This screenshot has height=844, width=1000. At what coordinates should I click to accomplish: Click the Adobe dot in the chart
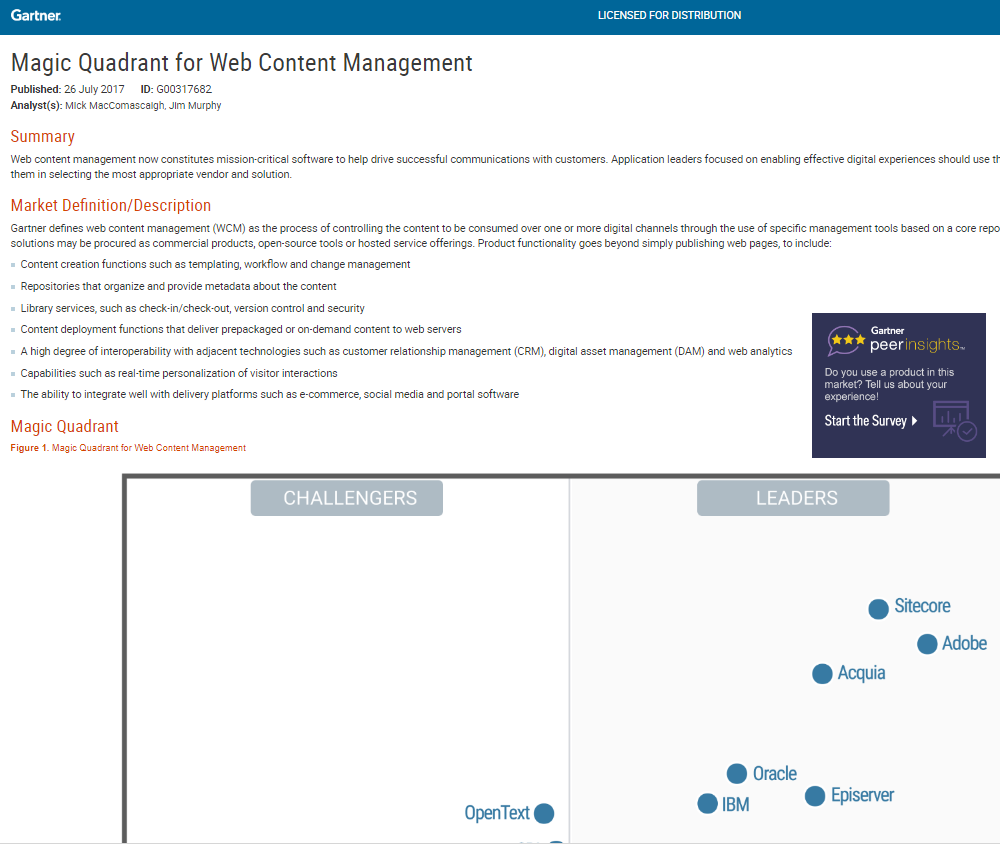click(927, 644)
